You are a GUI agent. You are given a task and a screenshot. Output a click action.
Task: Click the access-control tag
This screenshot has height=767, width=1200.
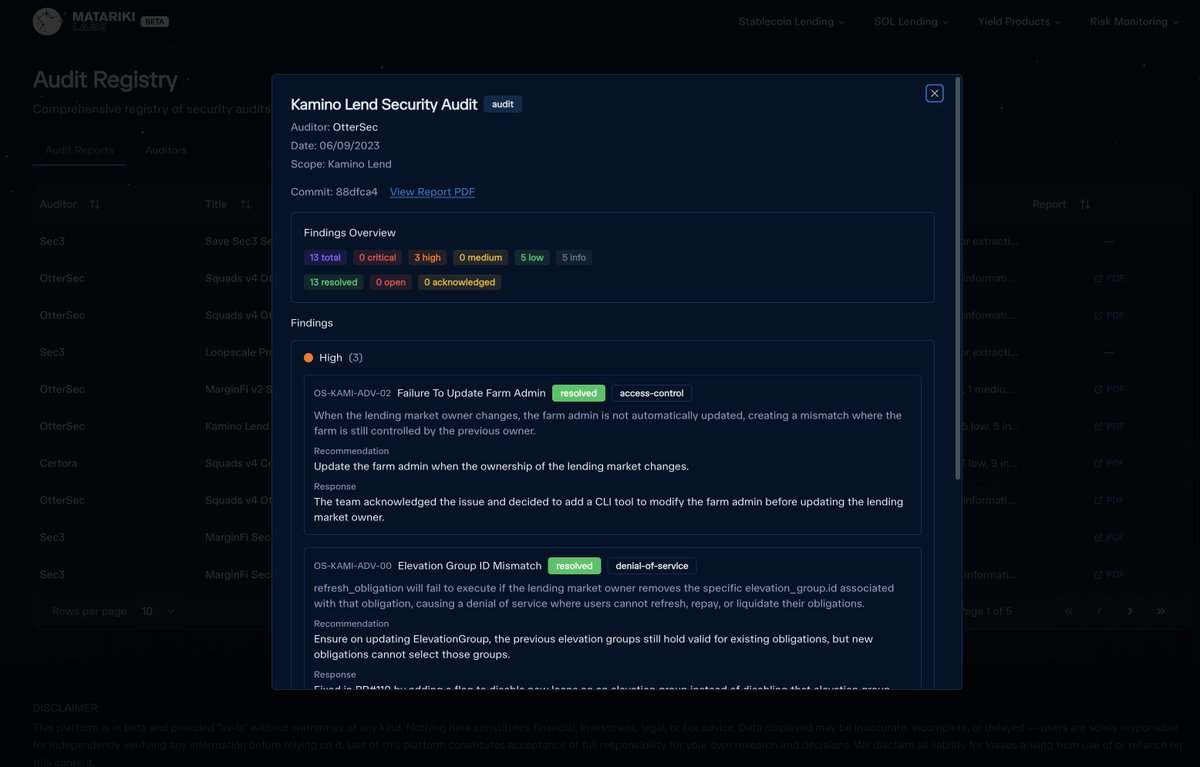[x=651, y=393]
